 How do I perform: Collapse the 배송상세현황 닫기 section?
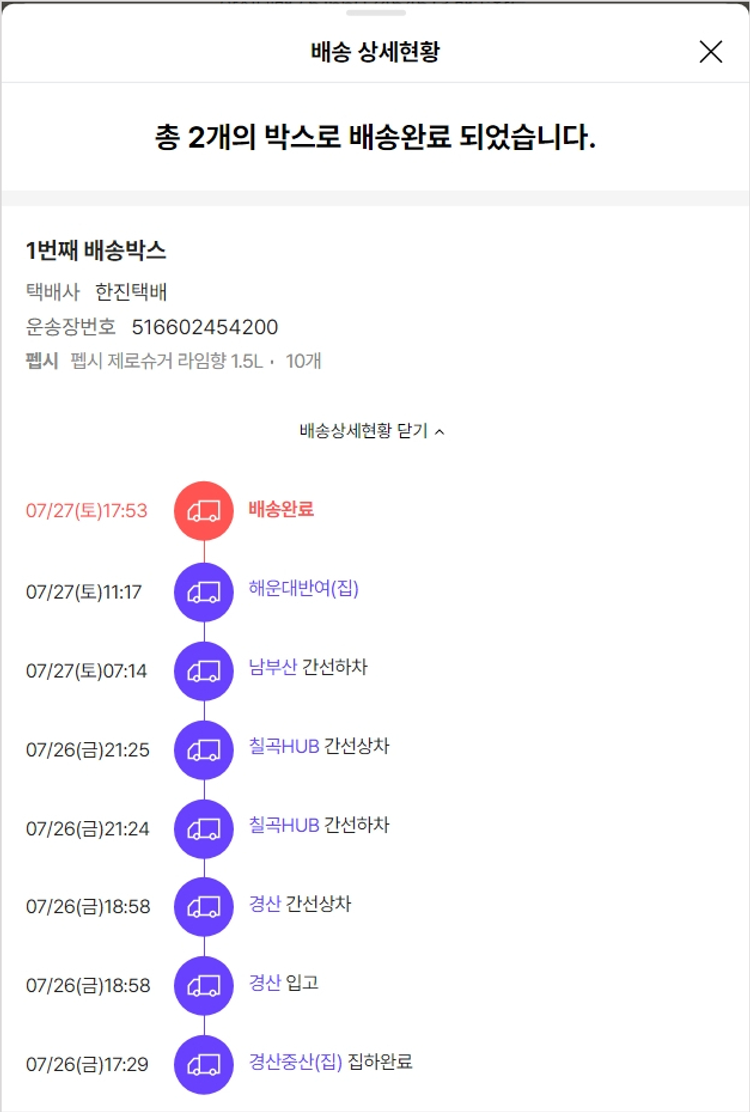point(372,431)
